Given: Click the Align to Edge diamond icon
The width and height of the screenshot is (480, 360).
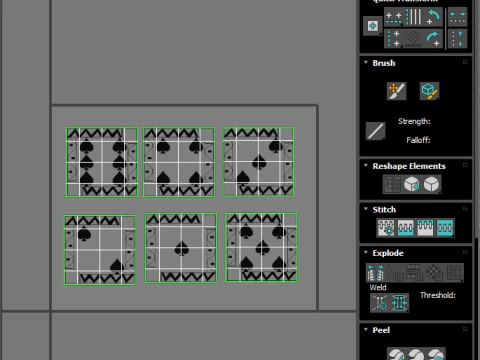Looking at the screenshot, I should pyautogui.click(x=414, y=39).
